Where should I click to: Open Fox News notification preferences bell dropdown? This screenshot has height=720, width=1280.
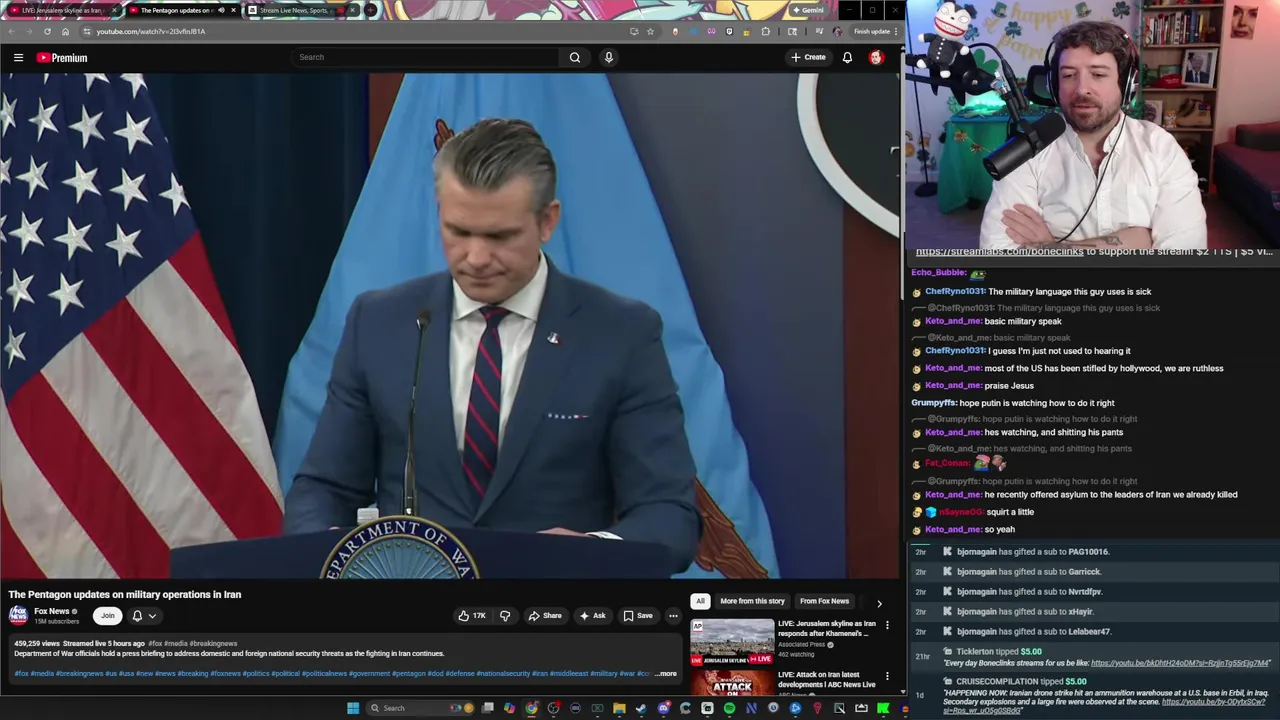pyautogui.click(x=144, y=616)
